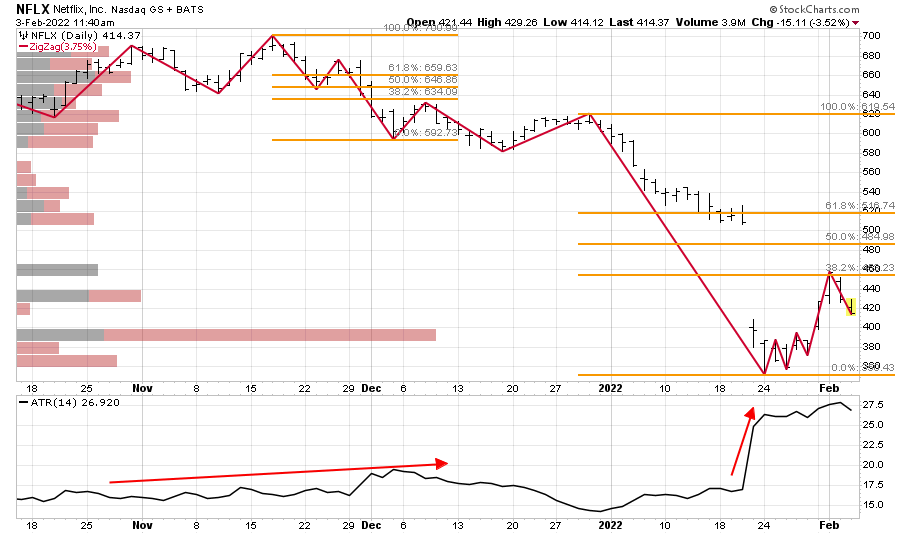Image resolution: width=900 pixels, height=534 pixels.
Task: Click the 15.0 ATR axis label
Action: 872,505
